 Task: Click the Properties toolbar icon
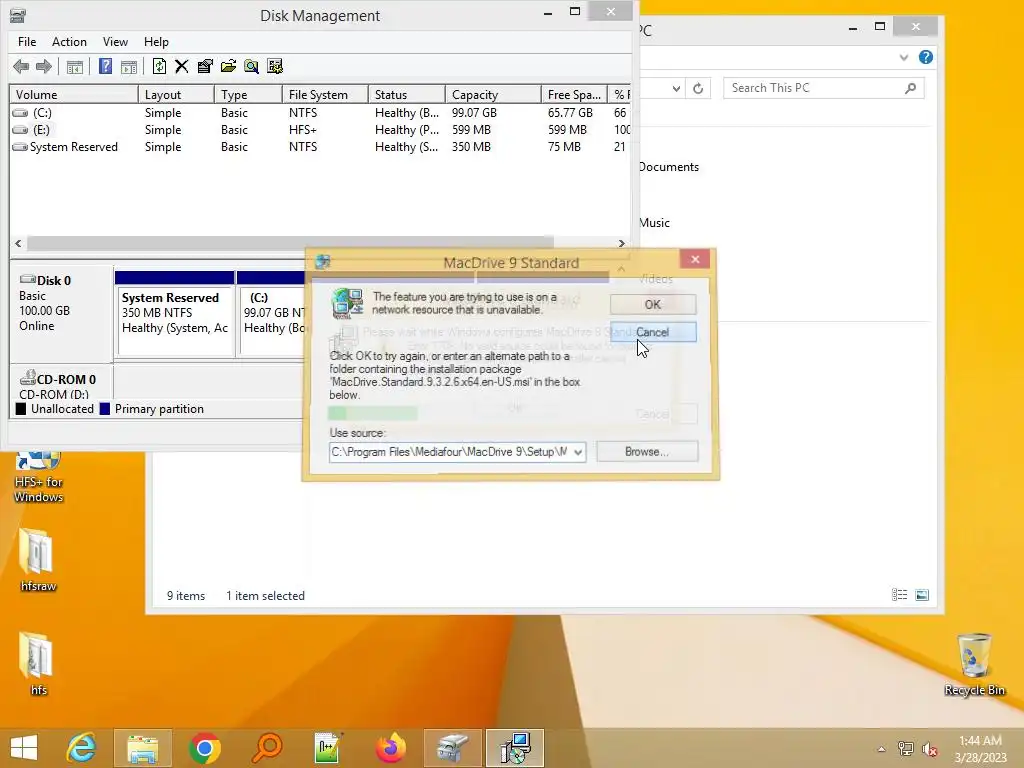point(205,66)
